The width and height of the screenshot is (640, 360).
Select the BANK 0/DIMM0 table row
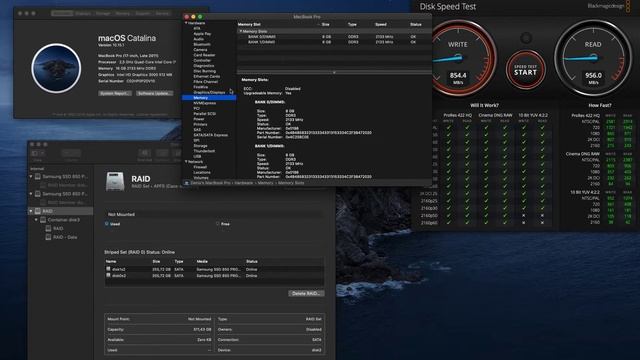pos(334,37)
